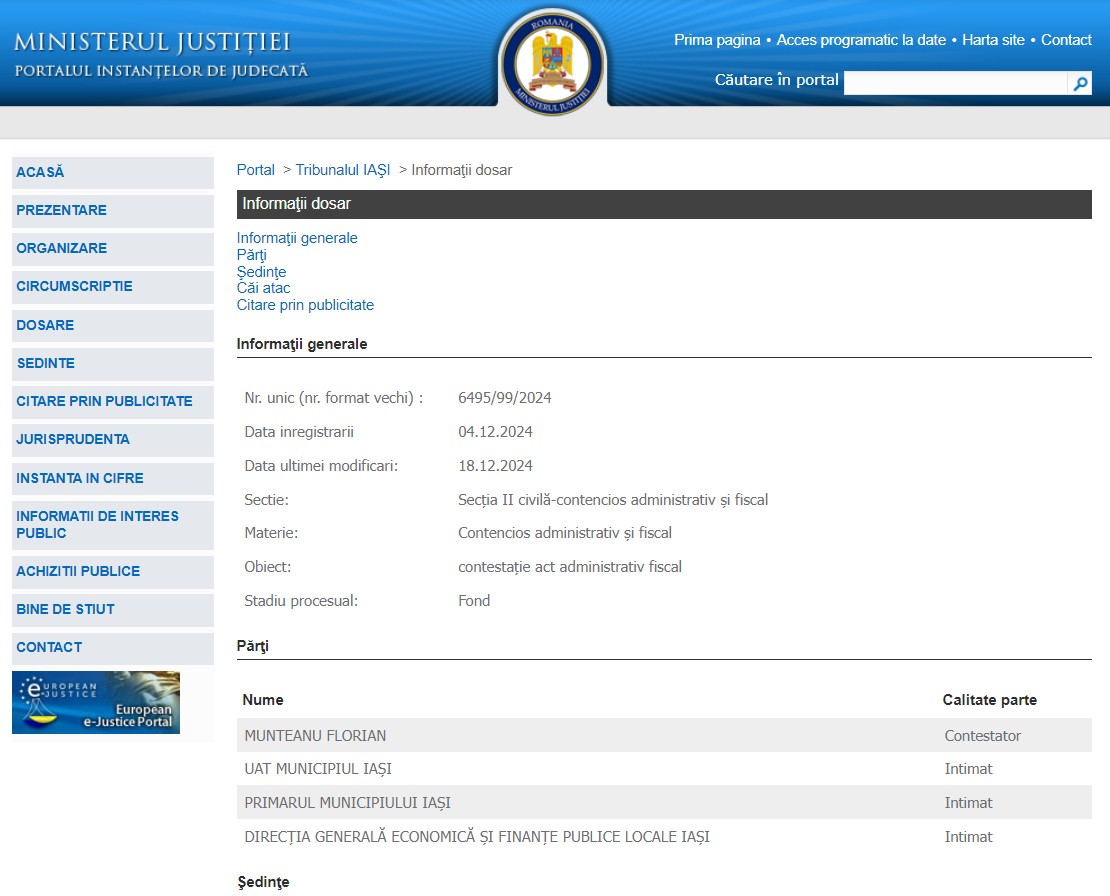Viewport: 1110px width, 896px height.
Task: Open CITARE PRIN PUBLICITATE sidebar item
Action: pyautogui.click(x=113, y=401)
